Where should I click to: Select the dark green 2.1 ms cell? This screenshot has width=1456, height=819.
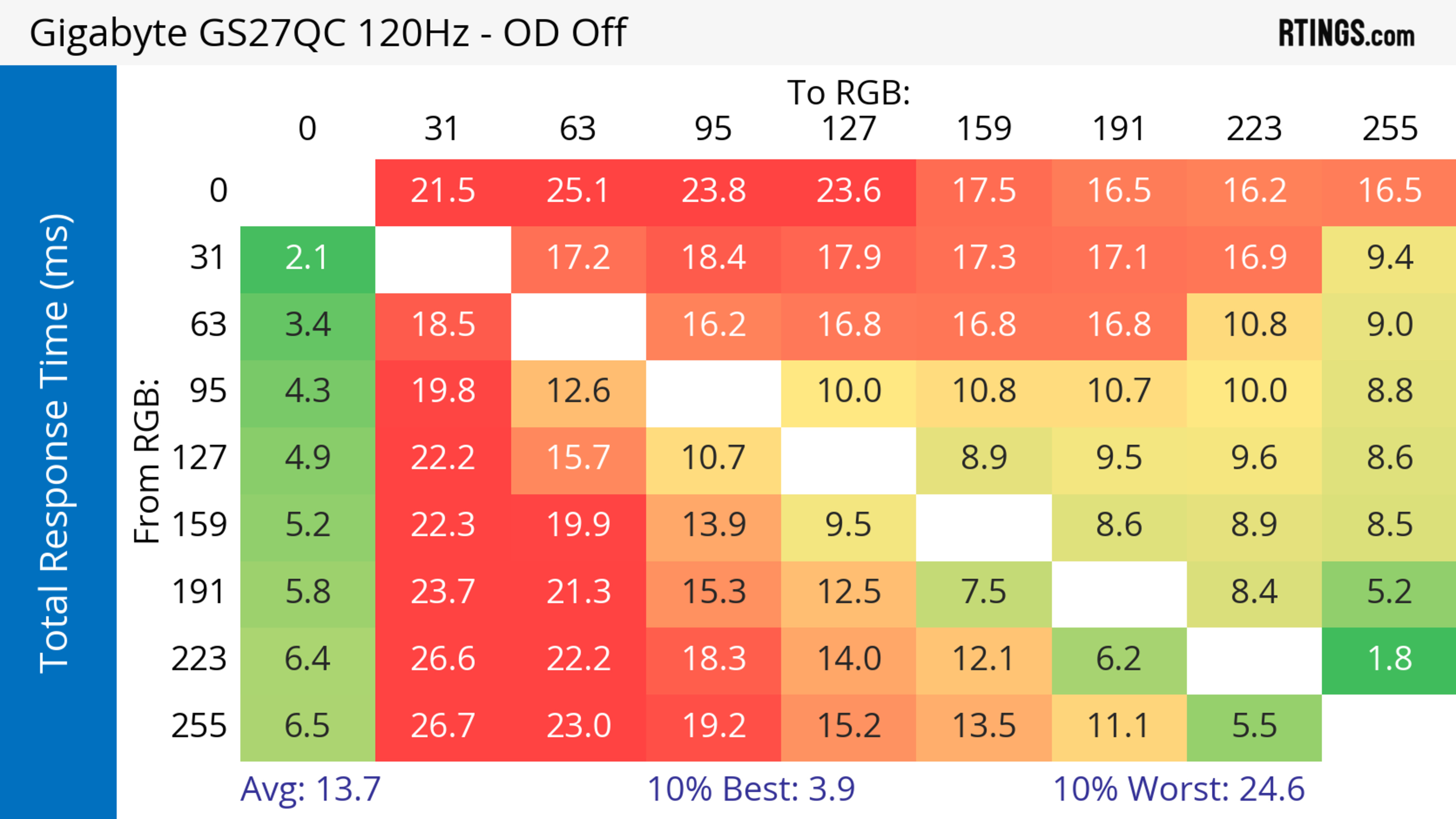click(307, 258)
